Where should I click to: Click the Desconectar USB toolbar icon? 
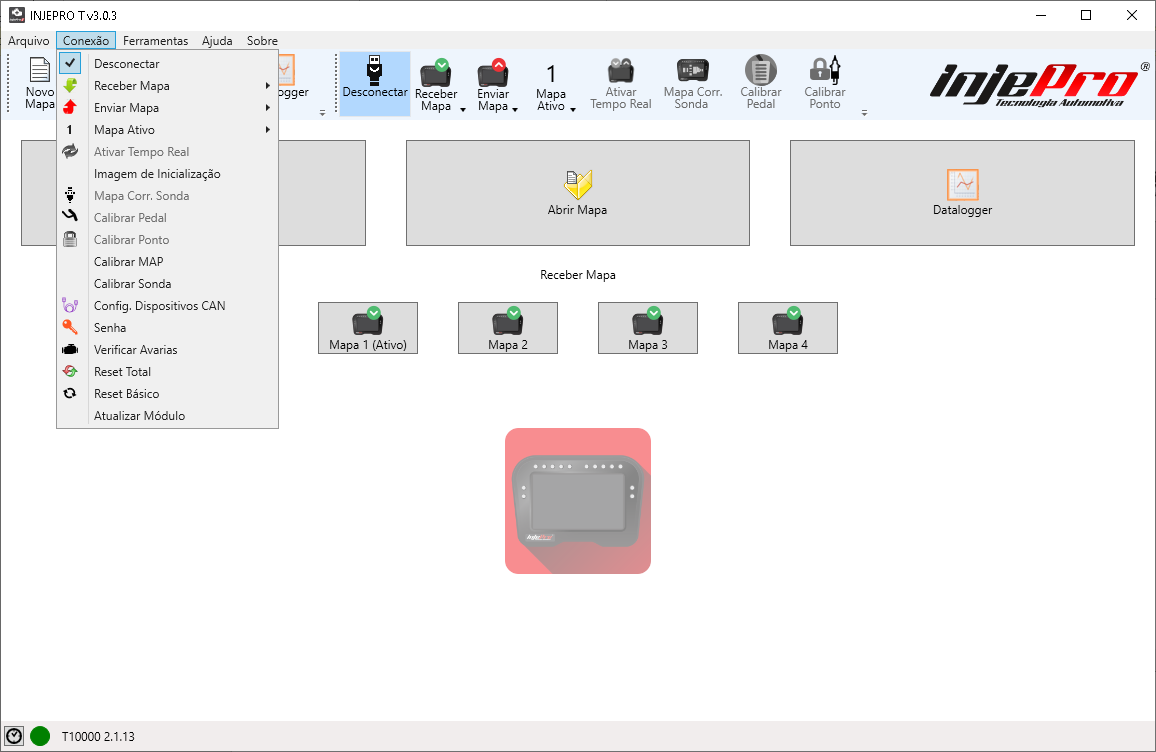[x=374, y=72]
